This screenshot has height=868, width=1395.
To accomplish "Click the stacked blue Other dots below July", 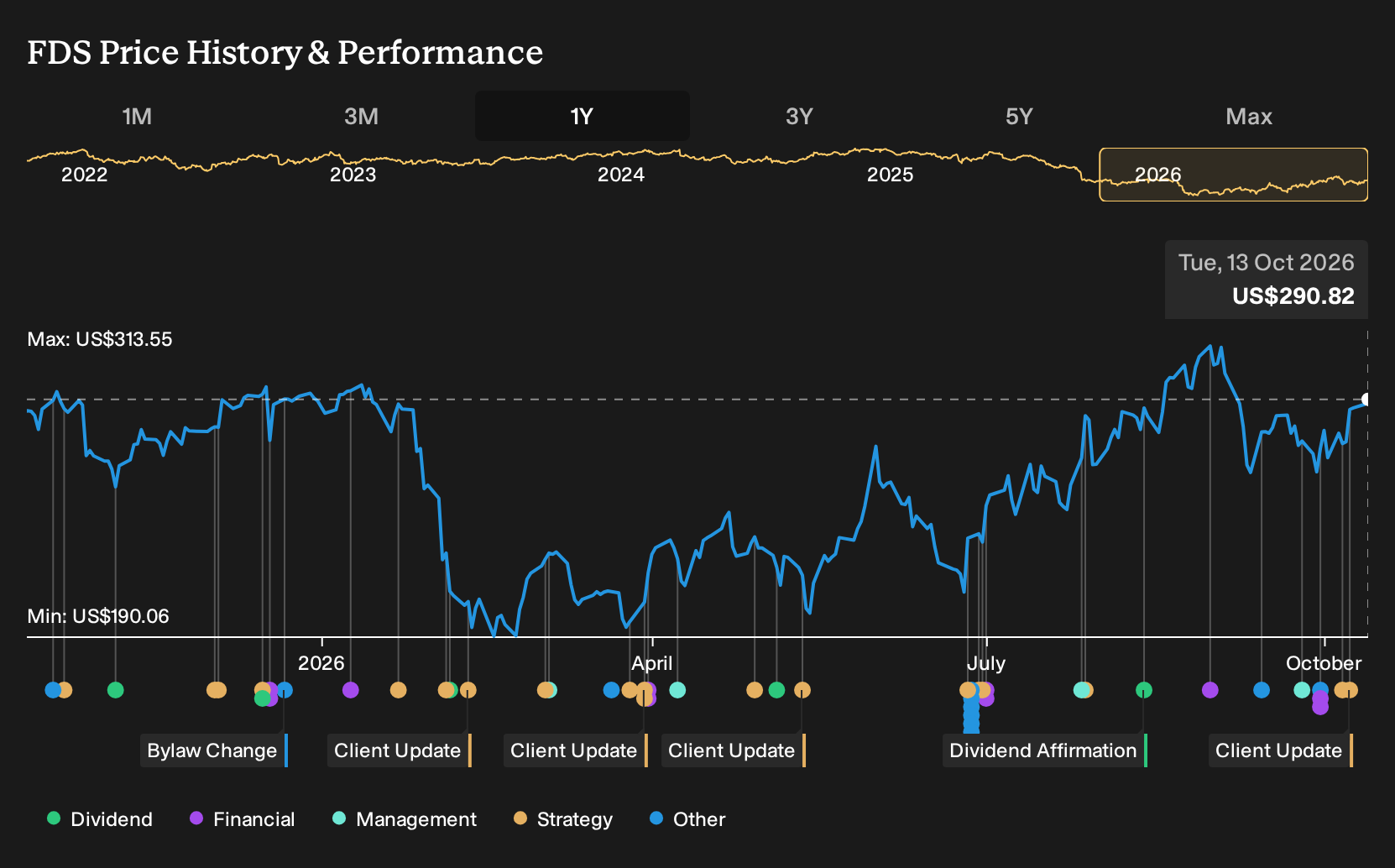I will tap(971, 716).
